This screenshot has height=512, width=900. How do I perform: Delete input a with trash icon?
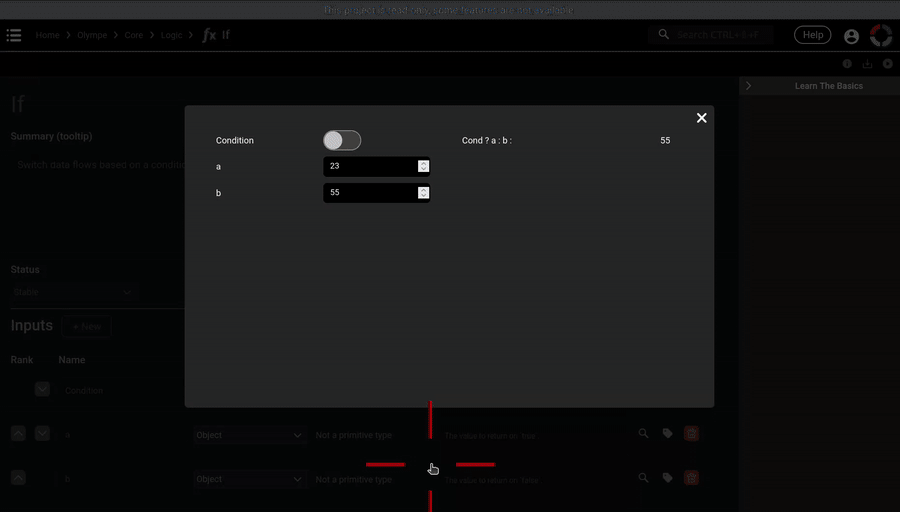[691, 434]
